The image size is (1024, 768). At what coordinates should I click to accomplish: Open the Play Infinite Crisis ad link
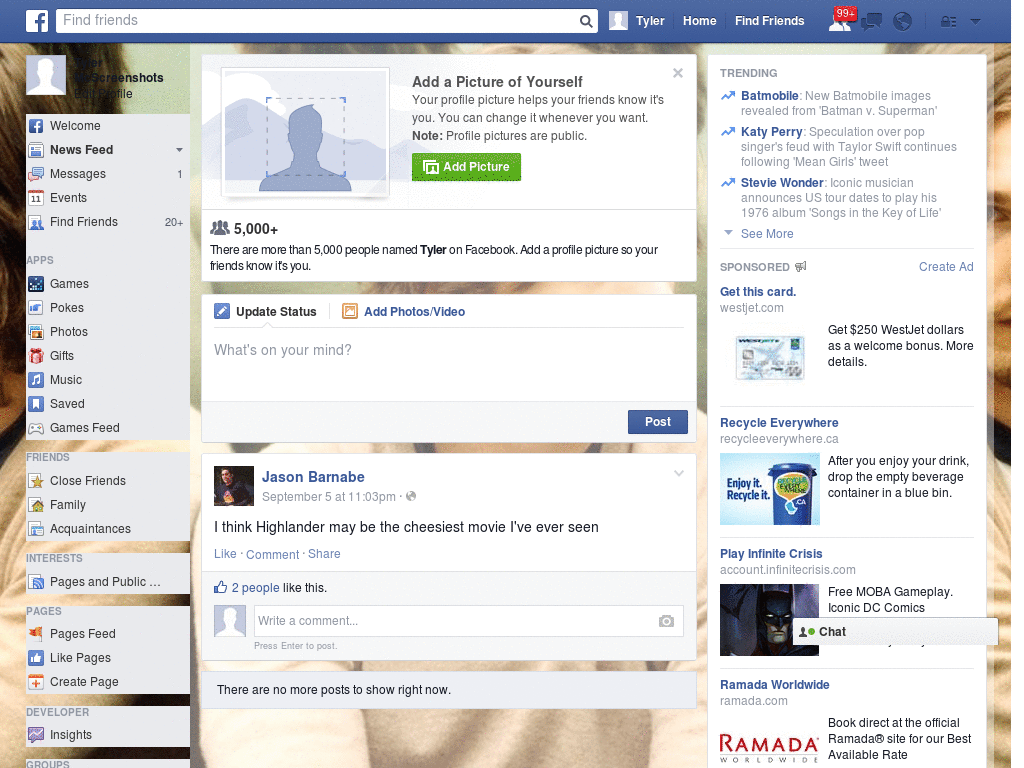771,554
